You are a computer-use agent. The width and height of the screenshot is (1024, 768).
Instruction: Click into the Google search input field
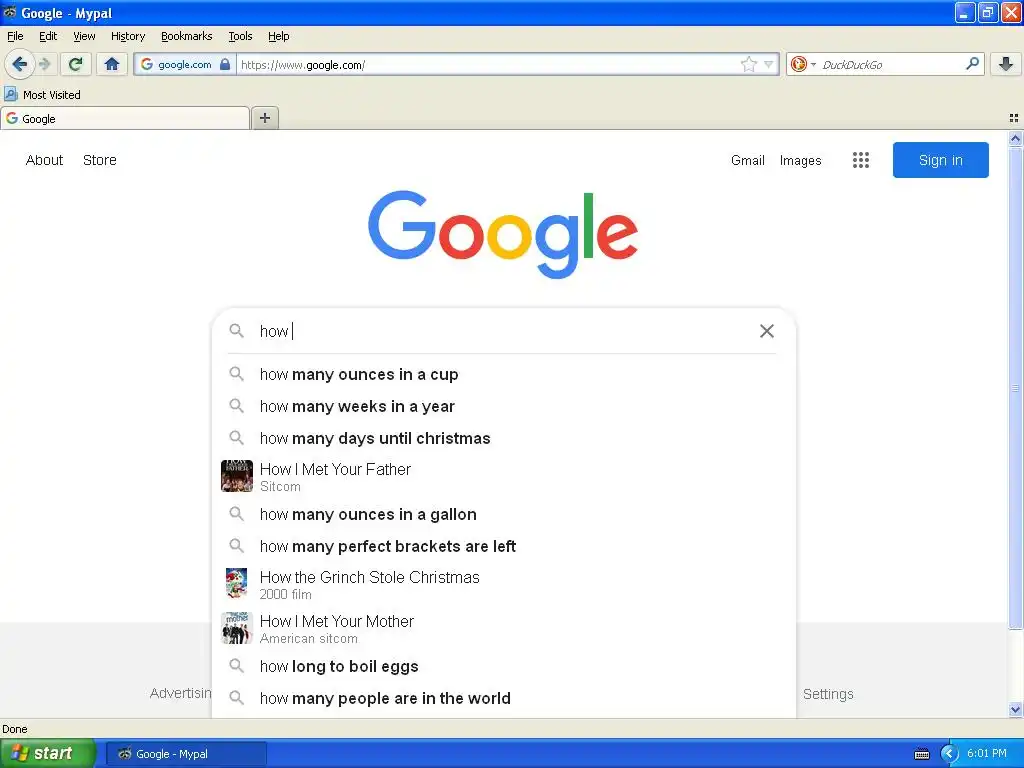(x=503, y=331)
